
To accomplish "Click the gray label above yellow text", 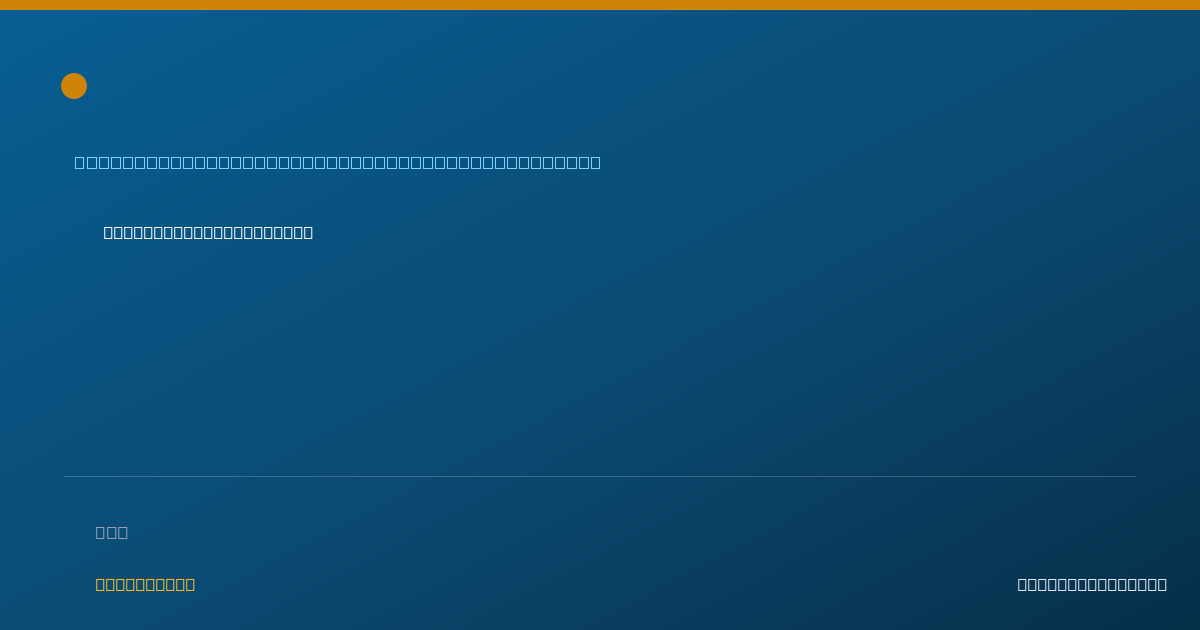I will point(112,533).
